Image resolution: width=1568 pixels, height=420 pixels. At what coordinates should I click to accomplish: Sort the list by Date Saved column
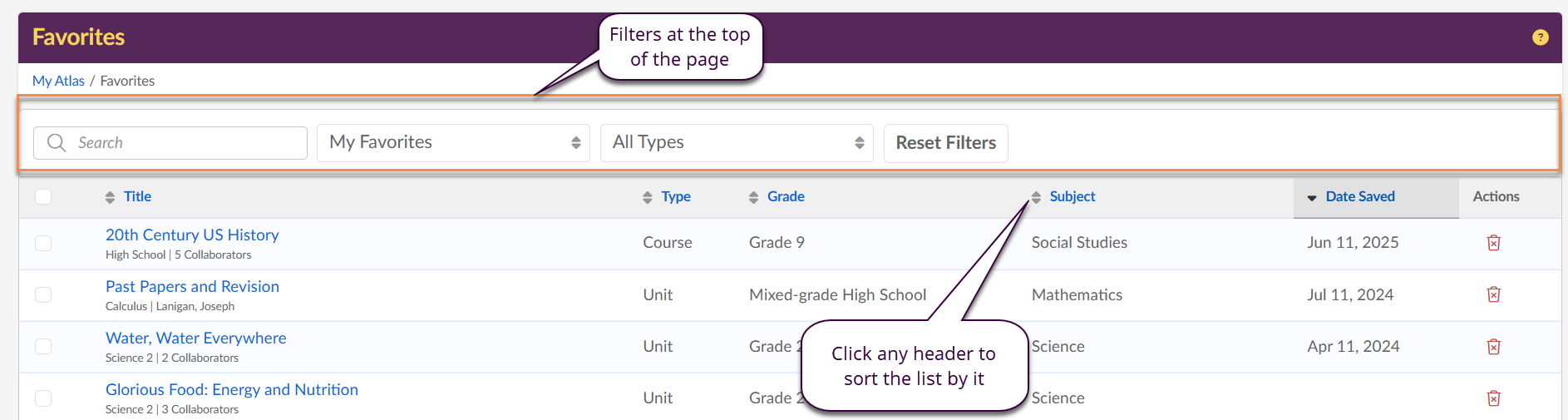tap(1359, 197)
